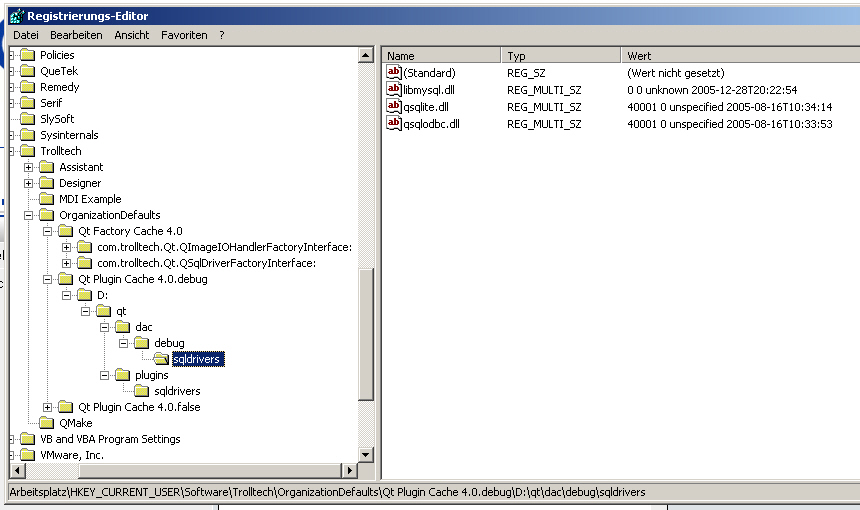Sort by the Wert column header
Viewport: 860px width, 510px height.
click(740, 55)
